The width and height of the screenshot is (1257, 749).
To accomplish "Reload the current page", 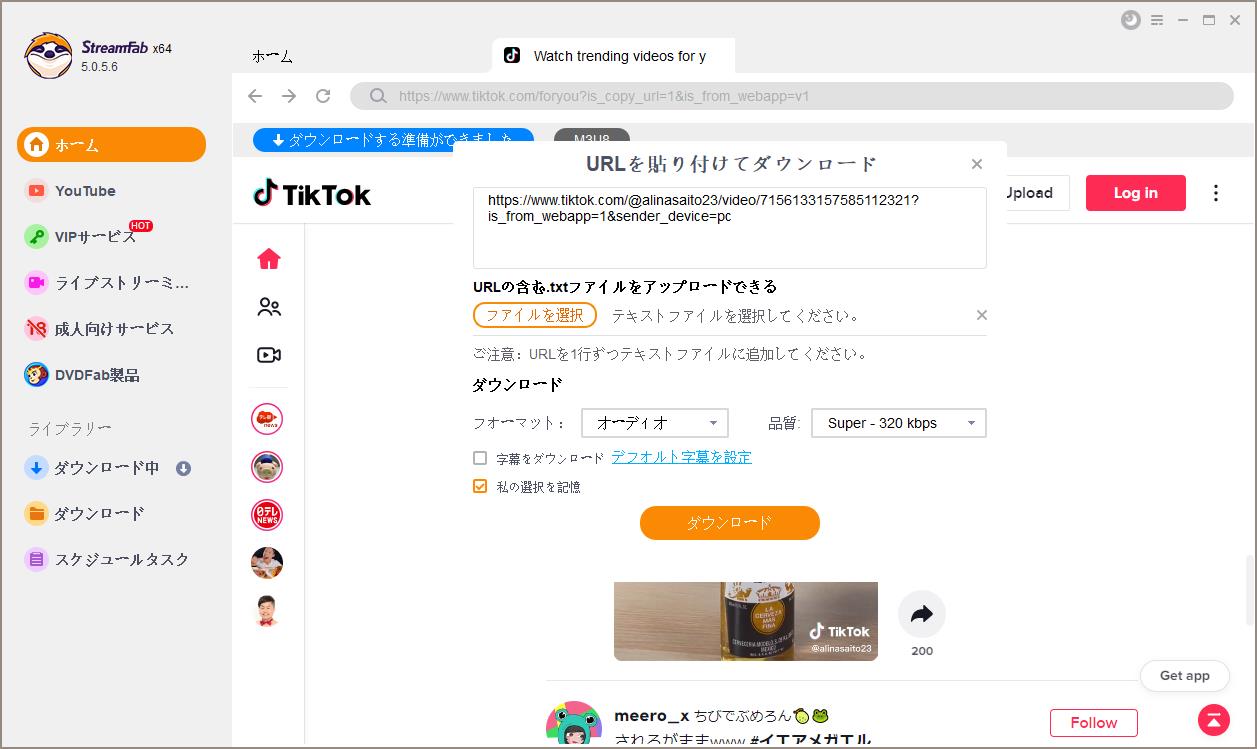I will click(323, 96).
